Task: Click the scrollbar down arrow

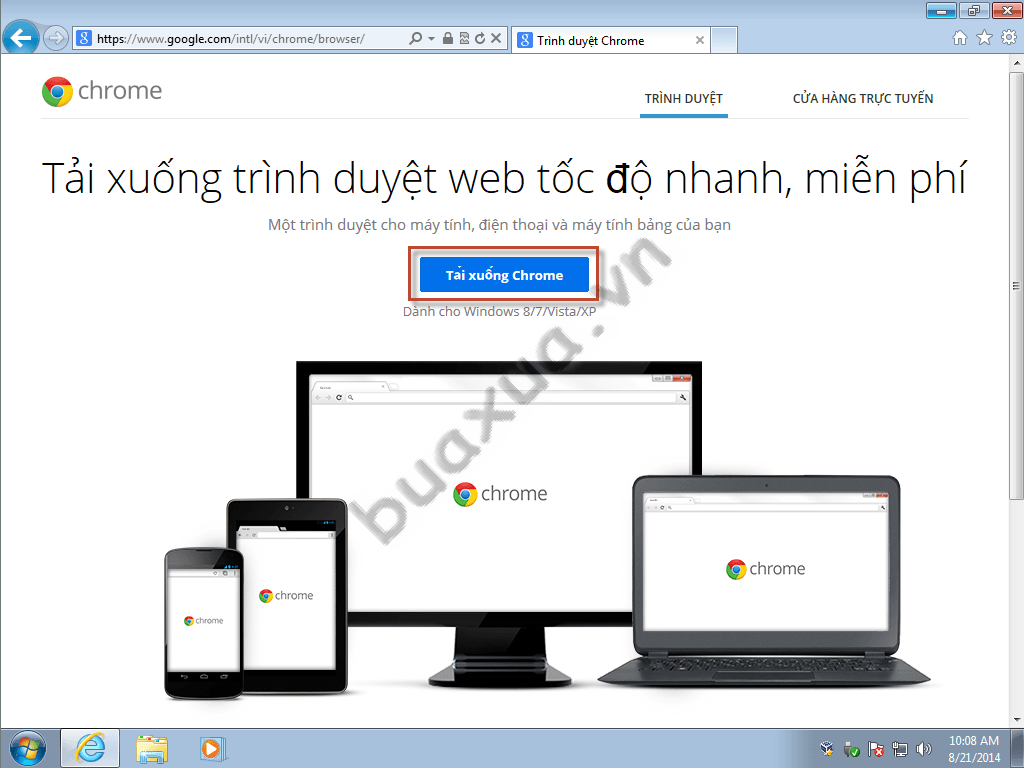Action: 1016,720
